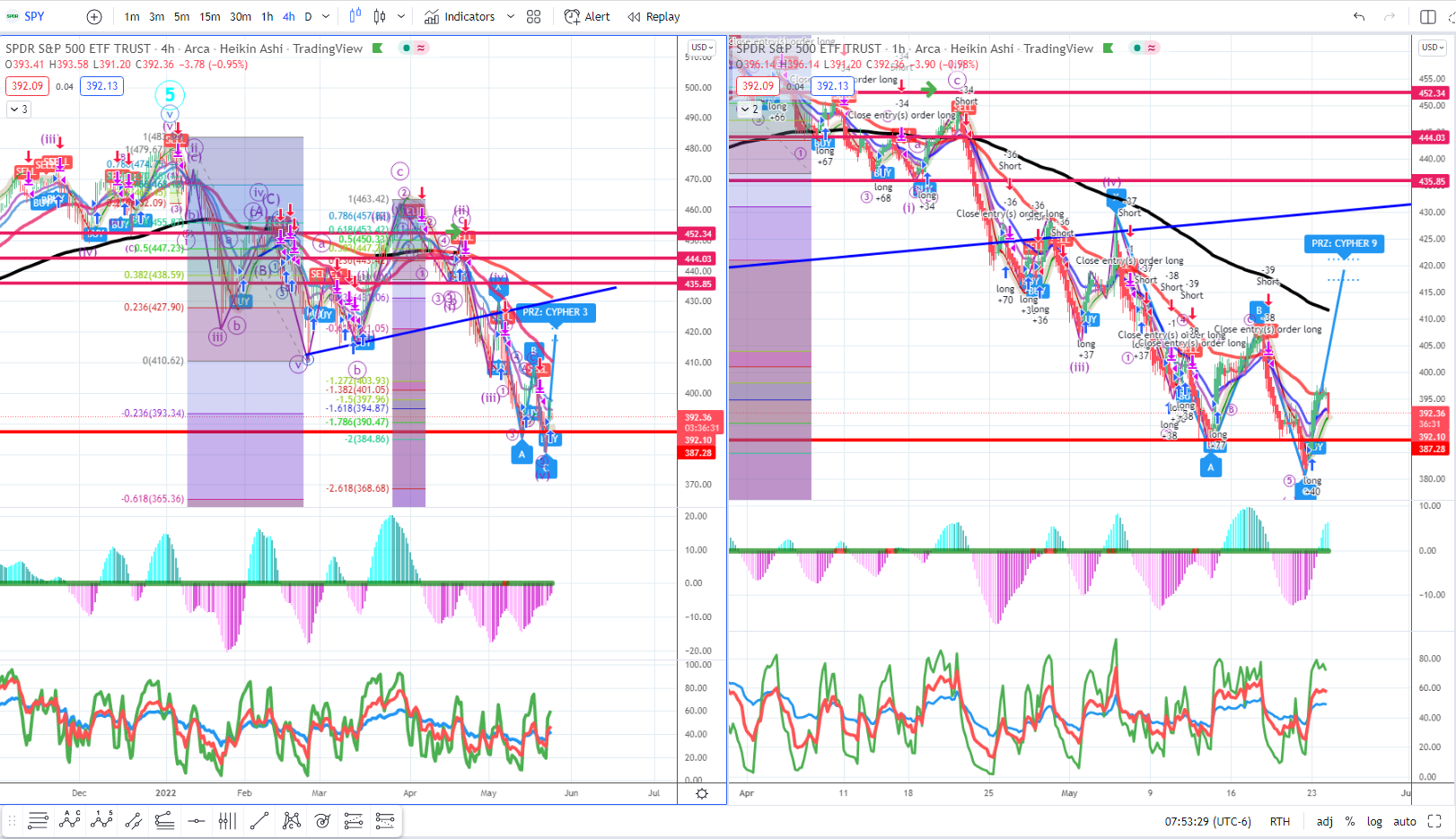Select the parallel channel tool

pos(133,820)
